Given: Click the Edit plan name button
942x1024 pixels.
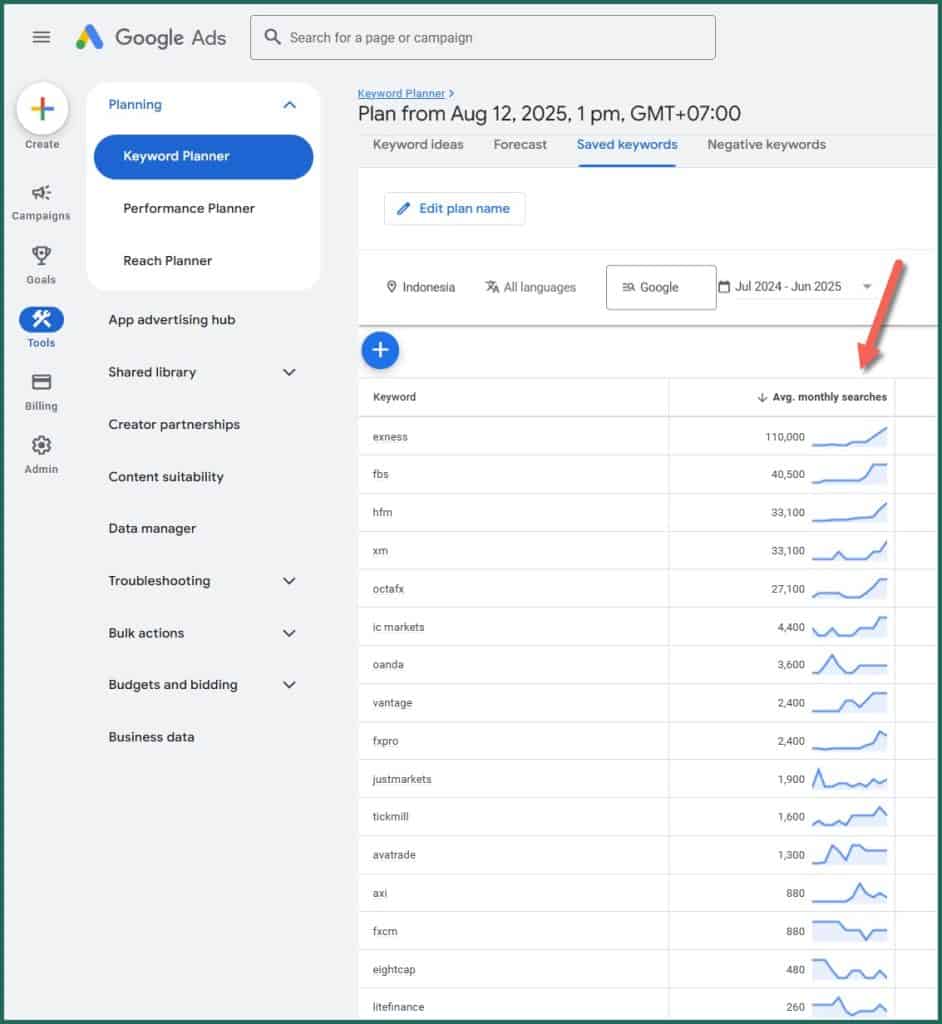Looking at the screenshot, I should point(455,208).
